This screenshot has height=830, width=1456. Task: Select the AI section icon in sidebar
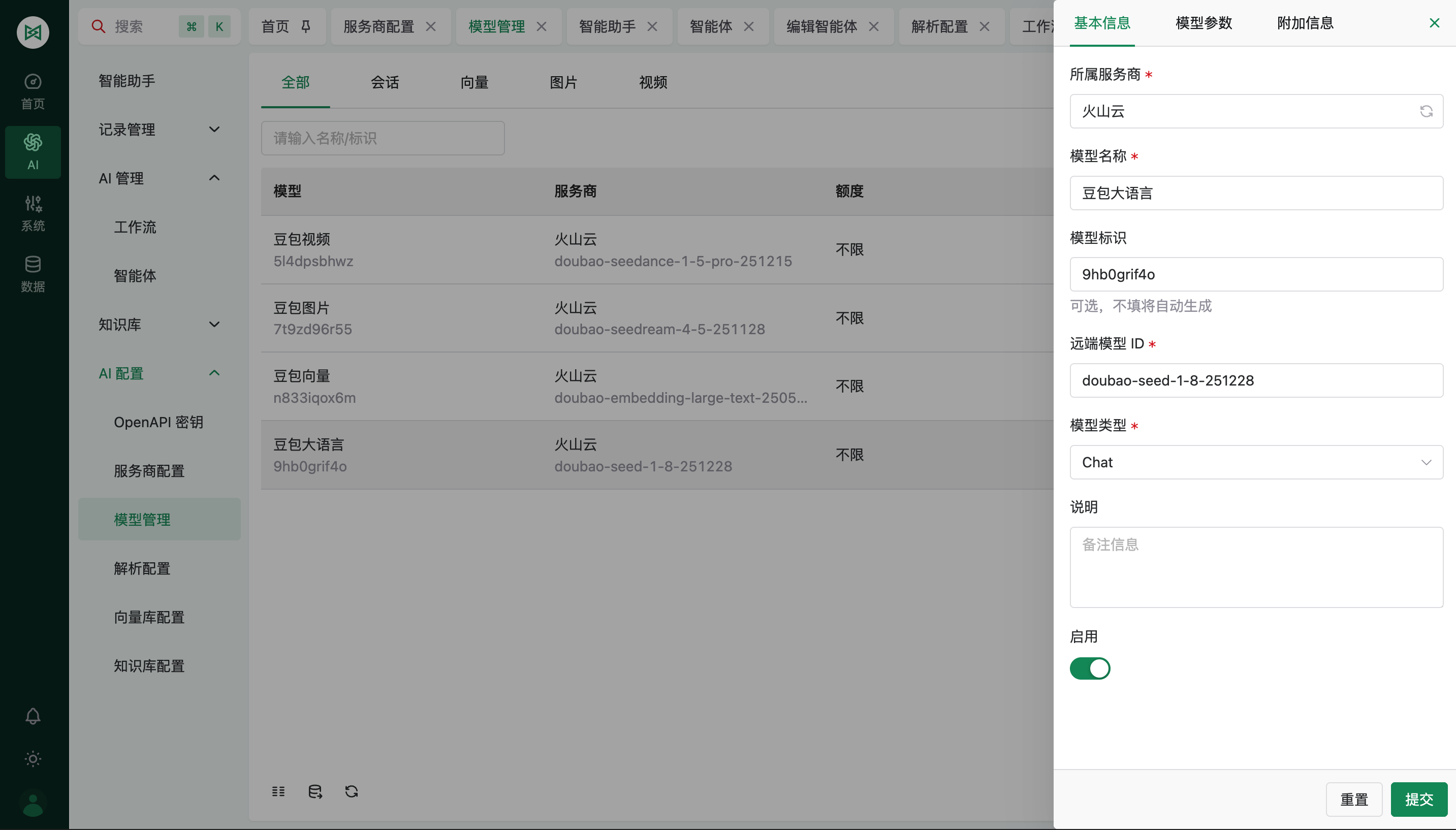(x=33, y=151)
